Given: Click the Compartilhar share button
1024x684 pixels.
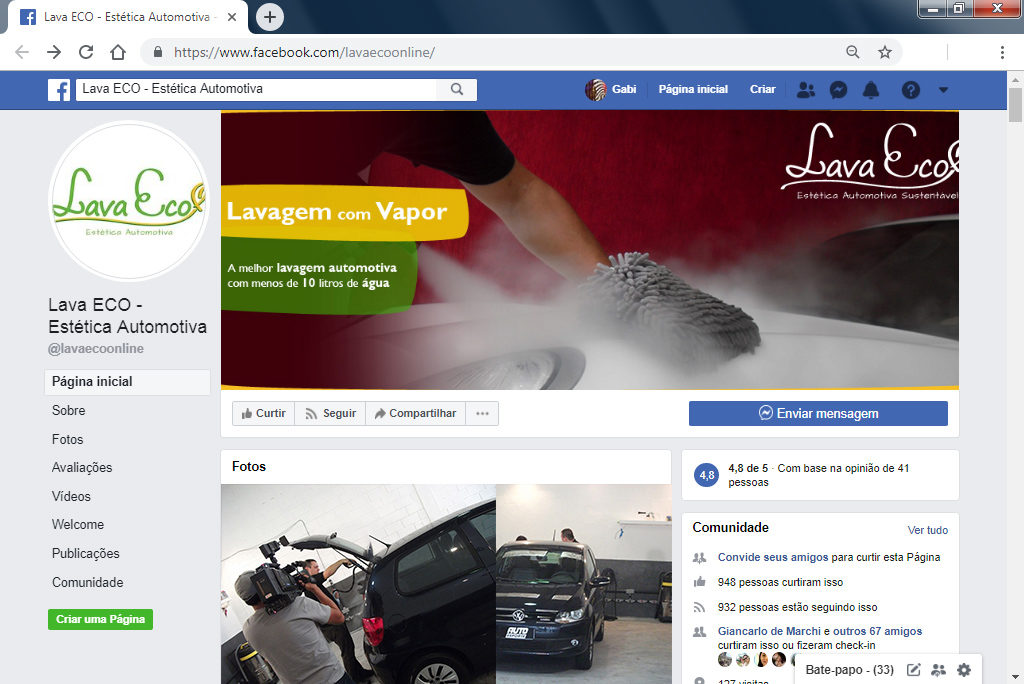Looking at the screenshot, I should (415, 414).
